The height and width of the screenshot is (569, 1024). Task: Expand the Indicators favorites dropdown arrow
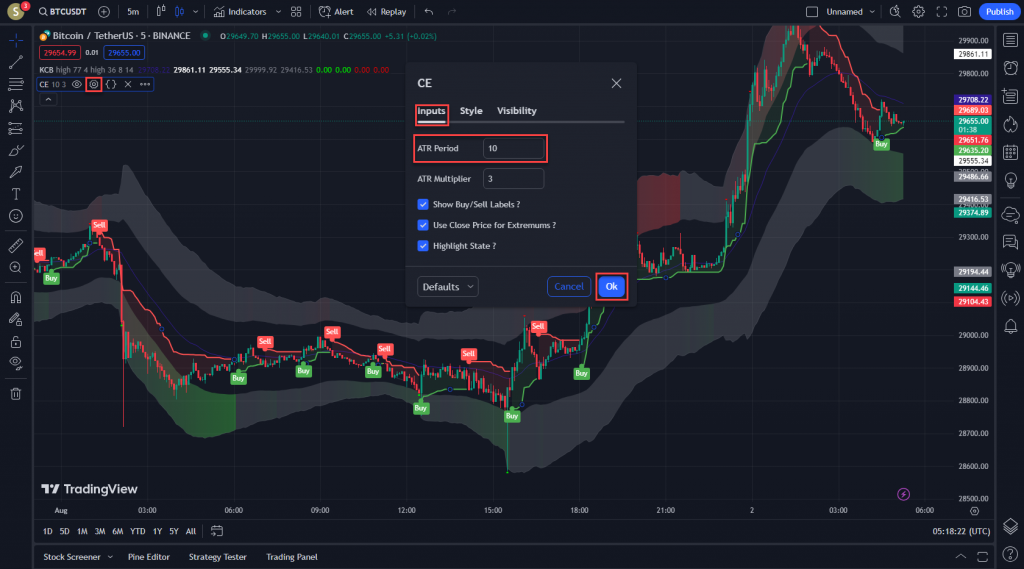[278, 12]
